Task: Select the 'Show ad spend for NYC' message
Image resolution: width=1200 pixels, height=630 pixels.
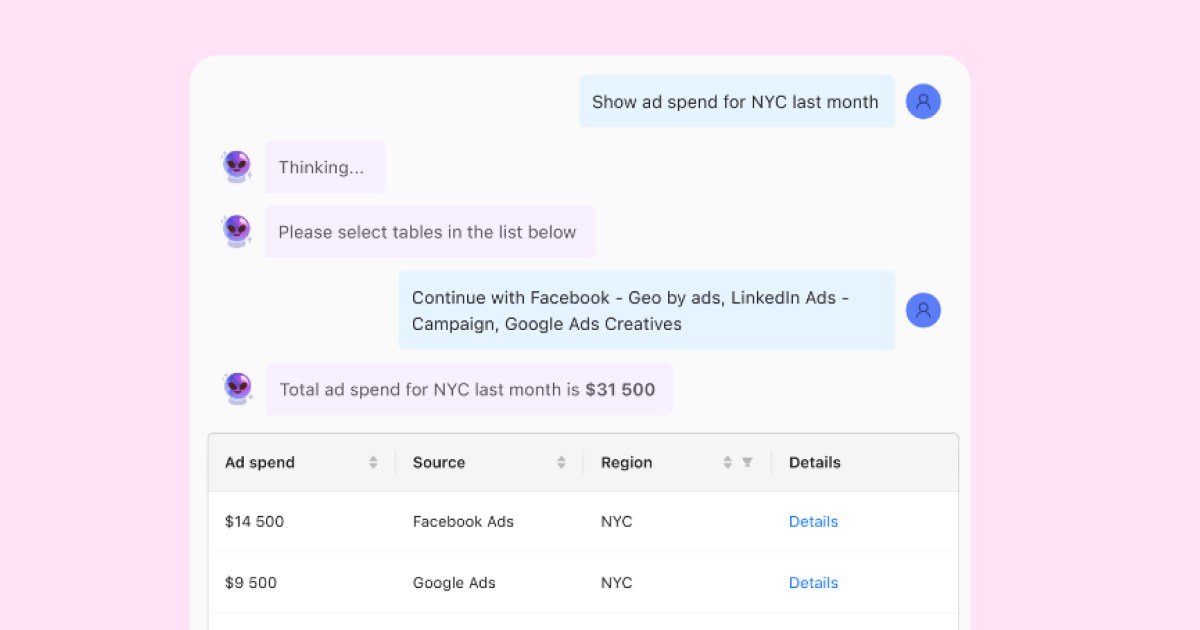Action: coord(735,102)
